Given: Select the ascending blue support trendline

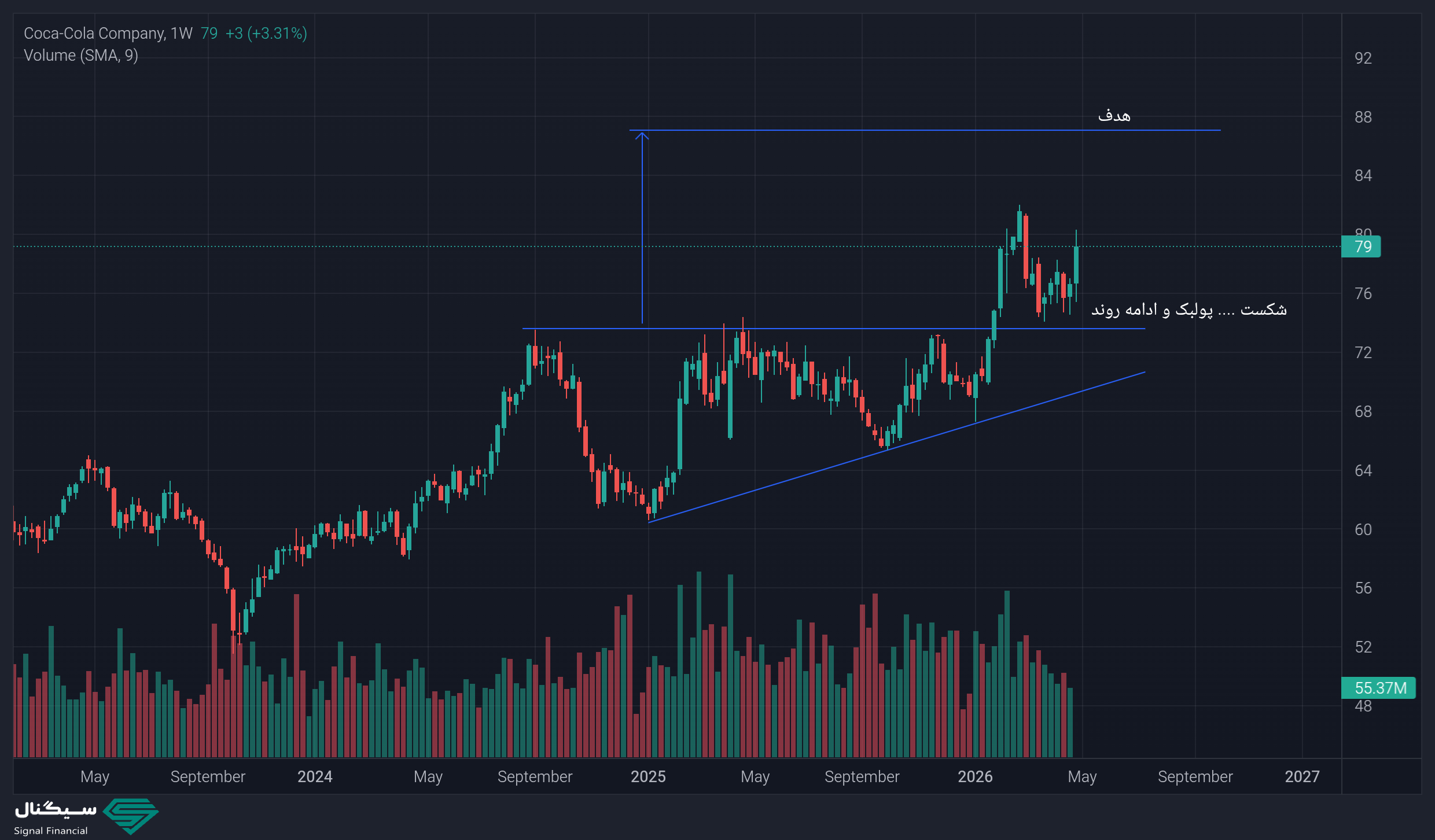Looking at the screenshot, I should click(897, 447).
